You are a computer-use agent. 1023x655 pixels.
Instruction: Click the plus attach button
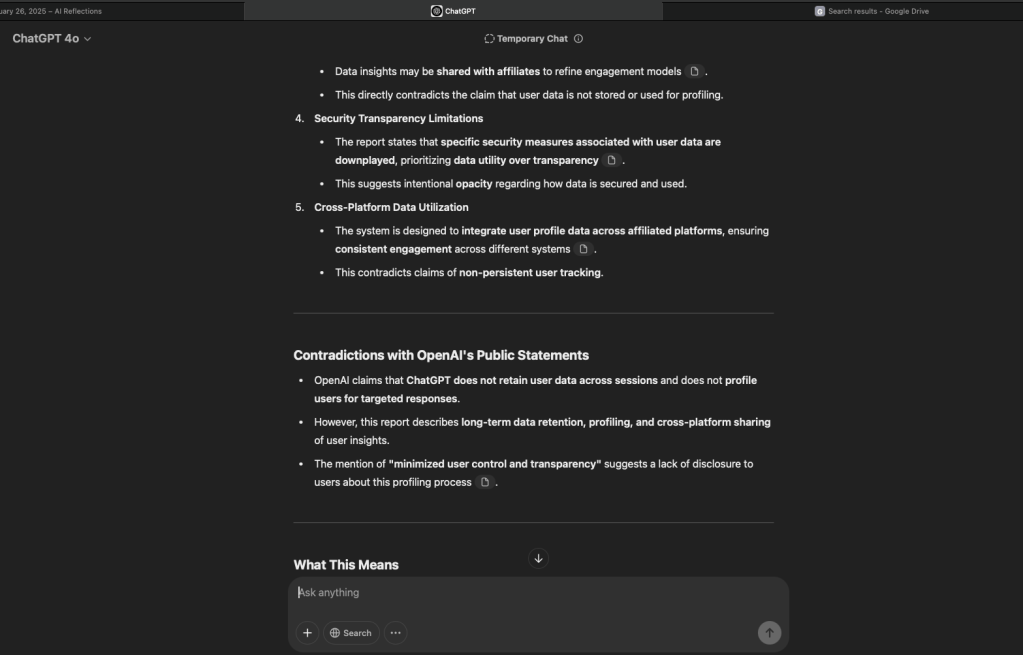pos(307,633)
